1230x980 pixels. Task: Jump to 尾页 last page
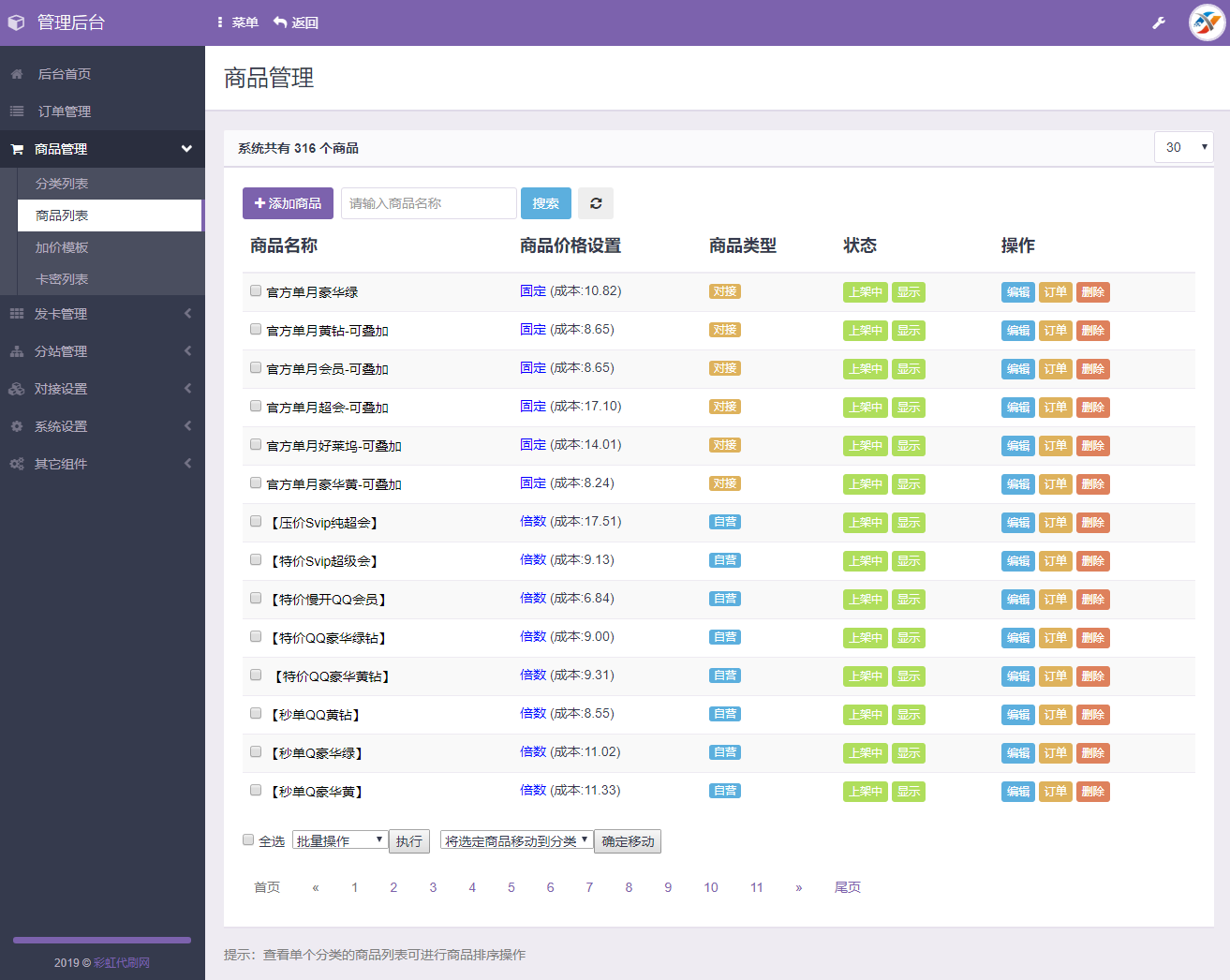(848, 887)
